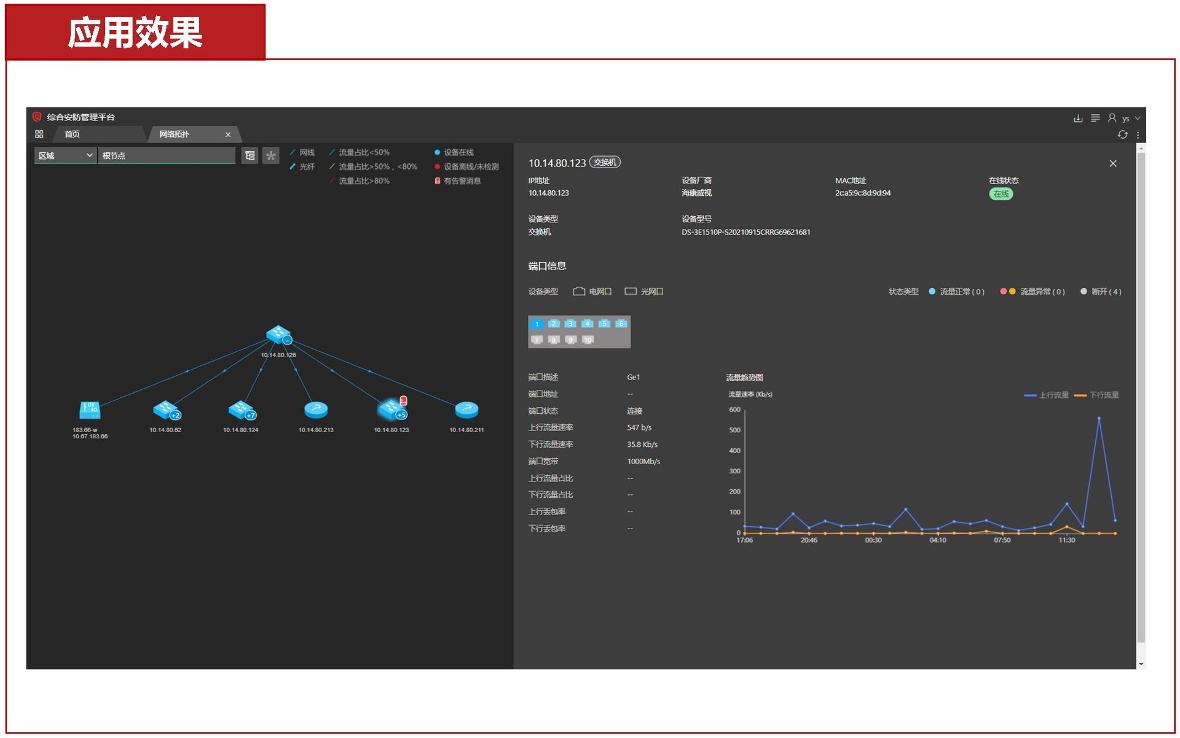Screen dimensions: 1180x738
Task: Open the app grid menu icon
Action: 39,134
